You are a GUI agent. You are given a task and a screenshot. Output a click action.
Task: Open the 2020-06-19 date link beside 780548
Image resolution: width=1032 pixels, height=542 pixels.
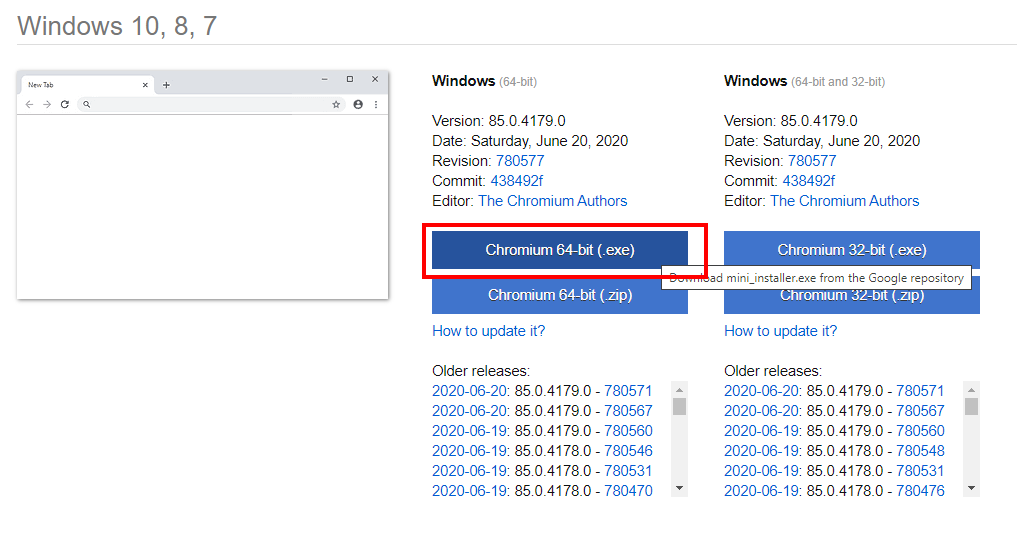(x=761, y=451)
